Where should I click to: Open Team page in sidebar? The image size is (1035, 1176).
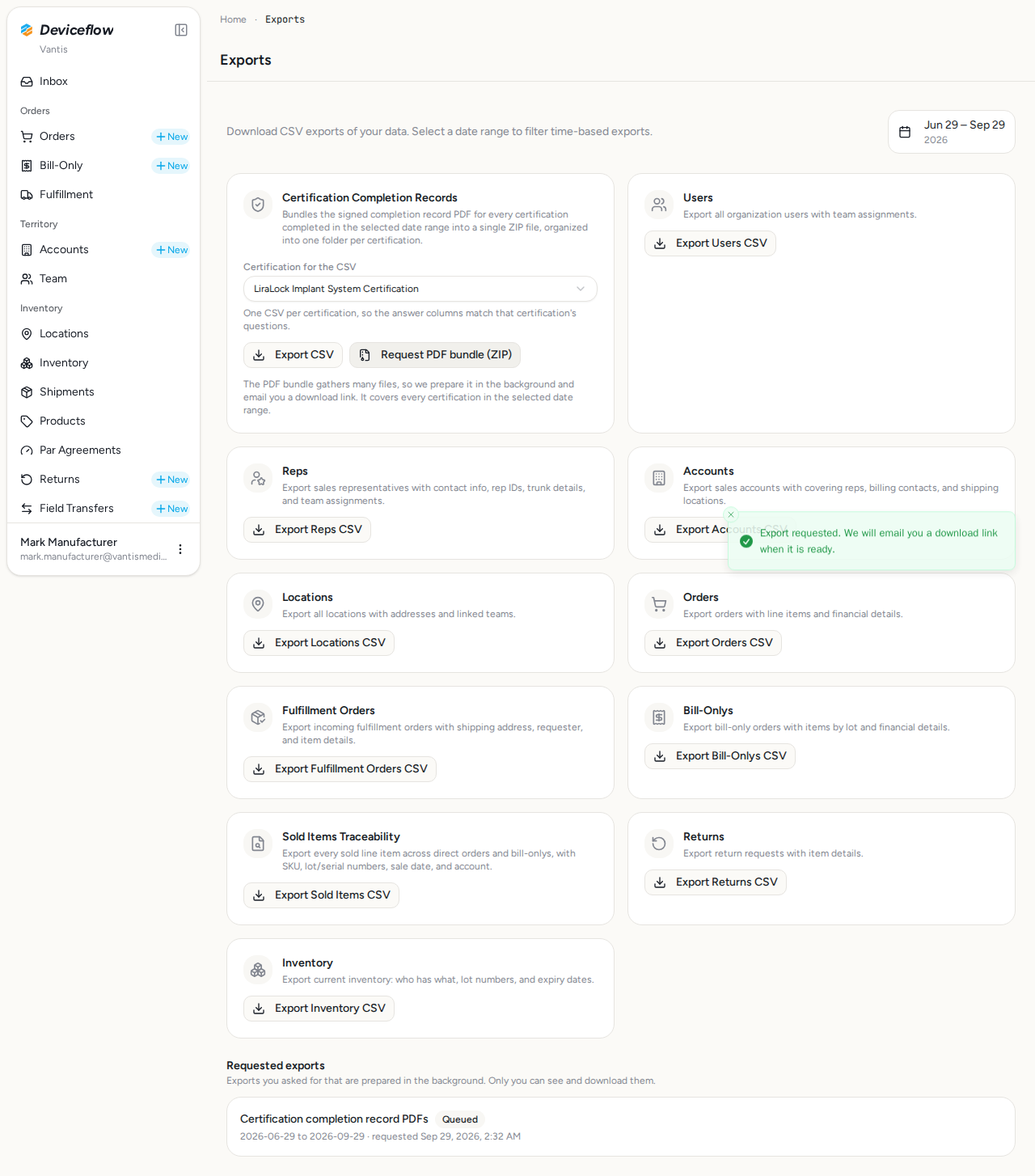[x=103, y=279]
